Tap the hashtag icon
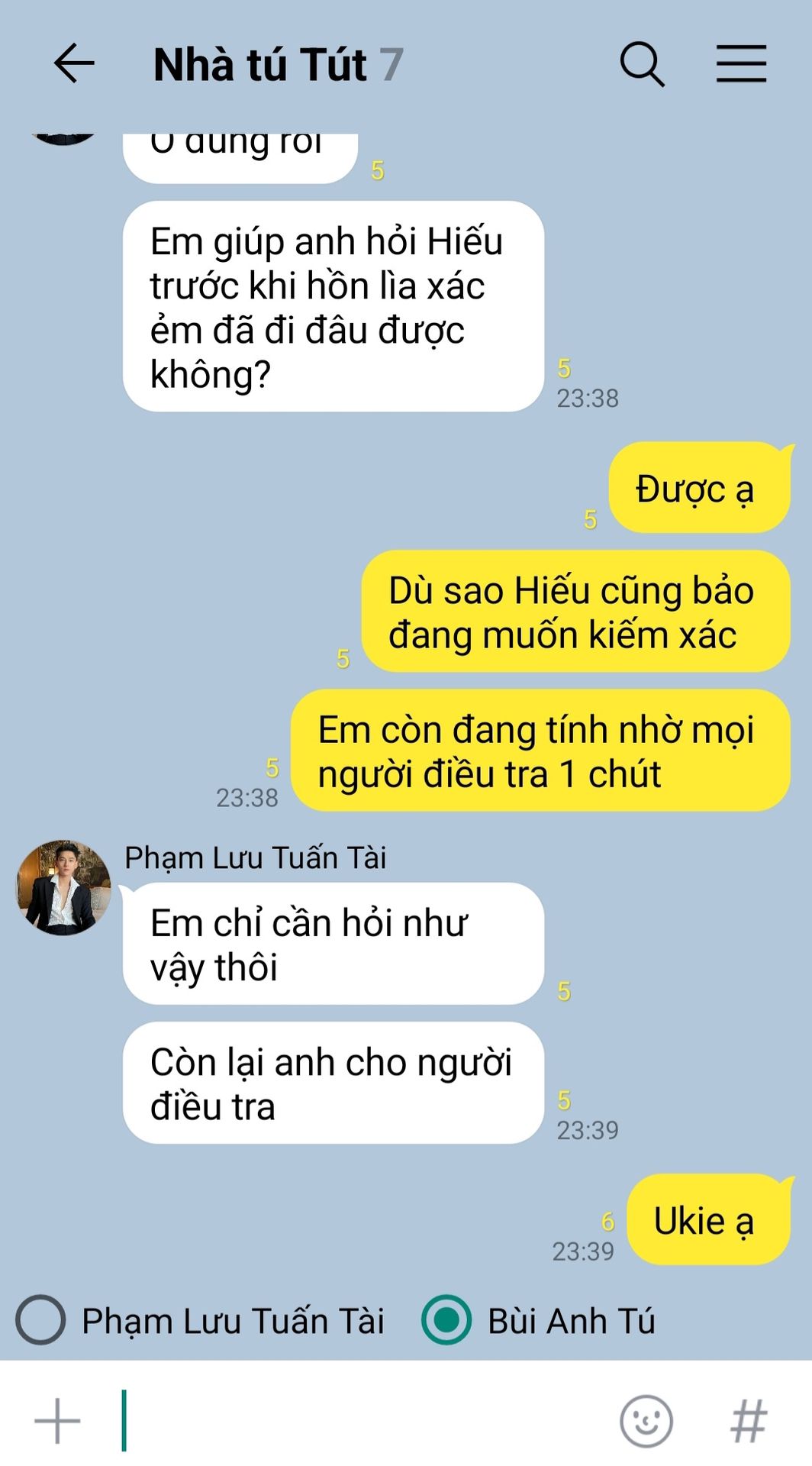This screenshot has width=812, height=1466. point(749,1421)
